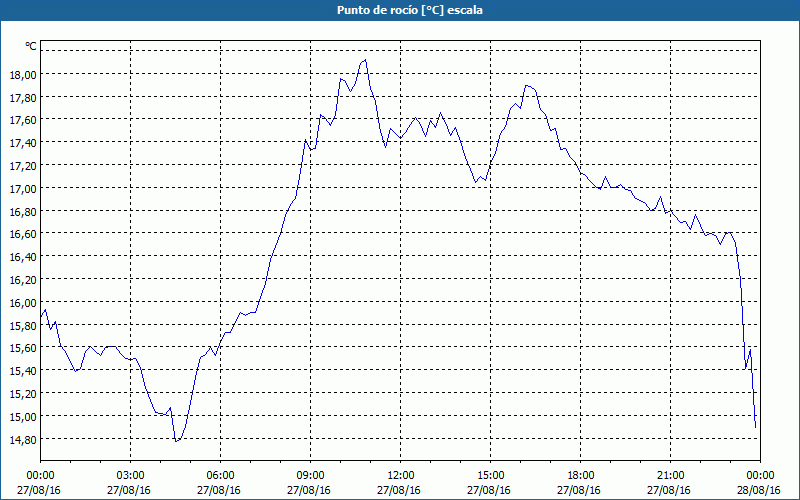
Task: Select the 15,60 y-axis value
Action: pyautogui.click(x=23, y=348)
